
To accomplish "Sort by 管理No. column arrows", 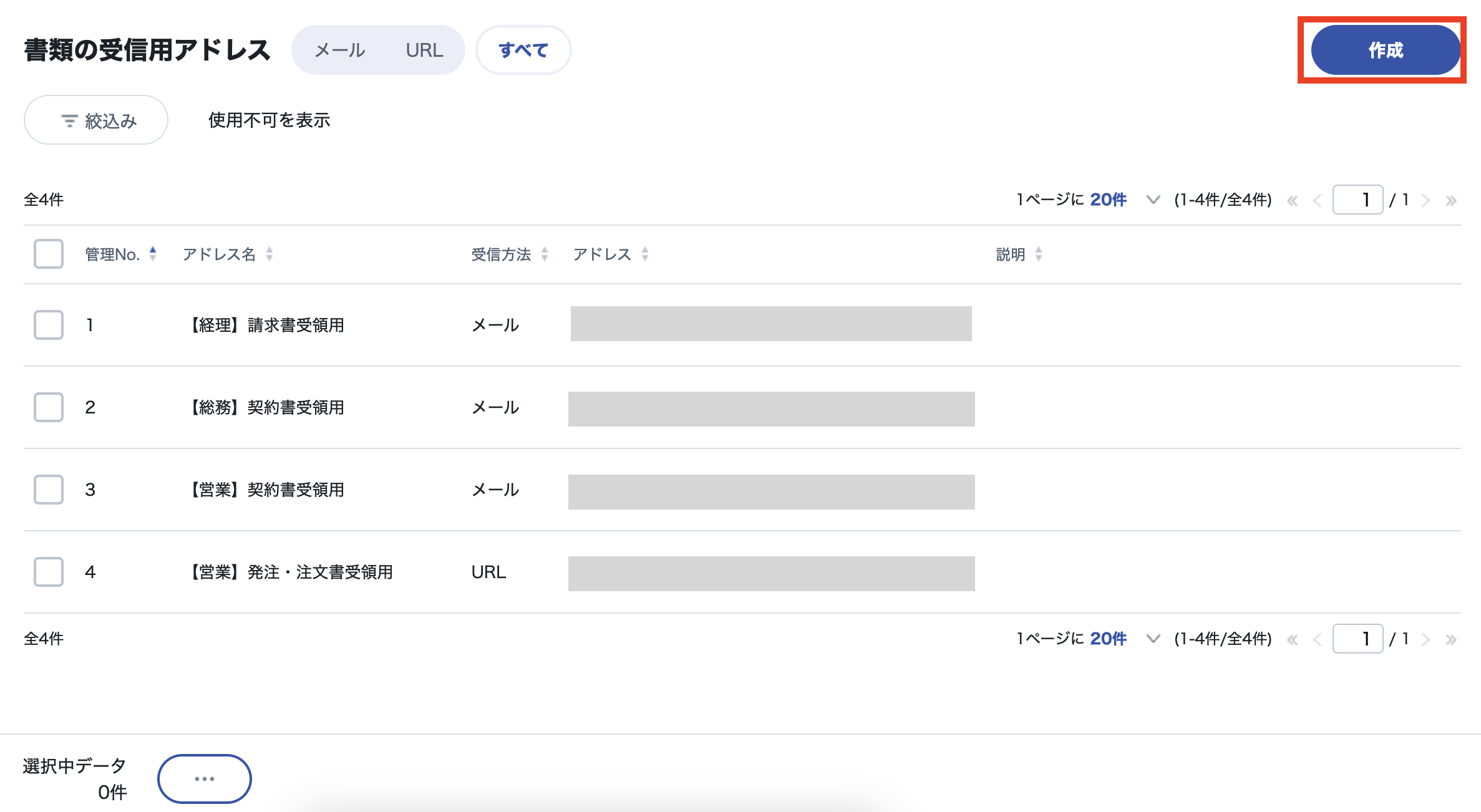I will click(153, 254).
